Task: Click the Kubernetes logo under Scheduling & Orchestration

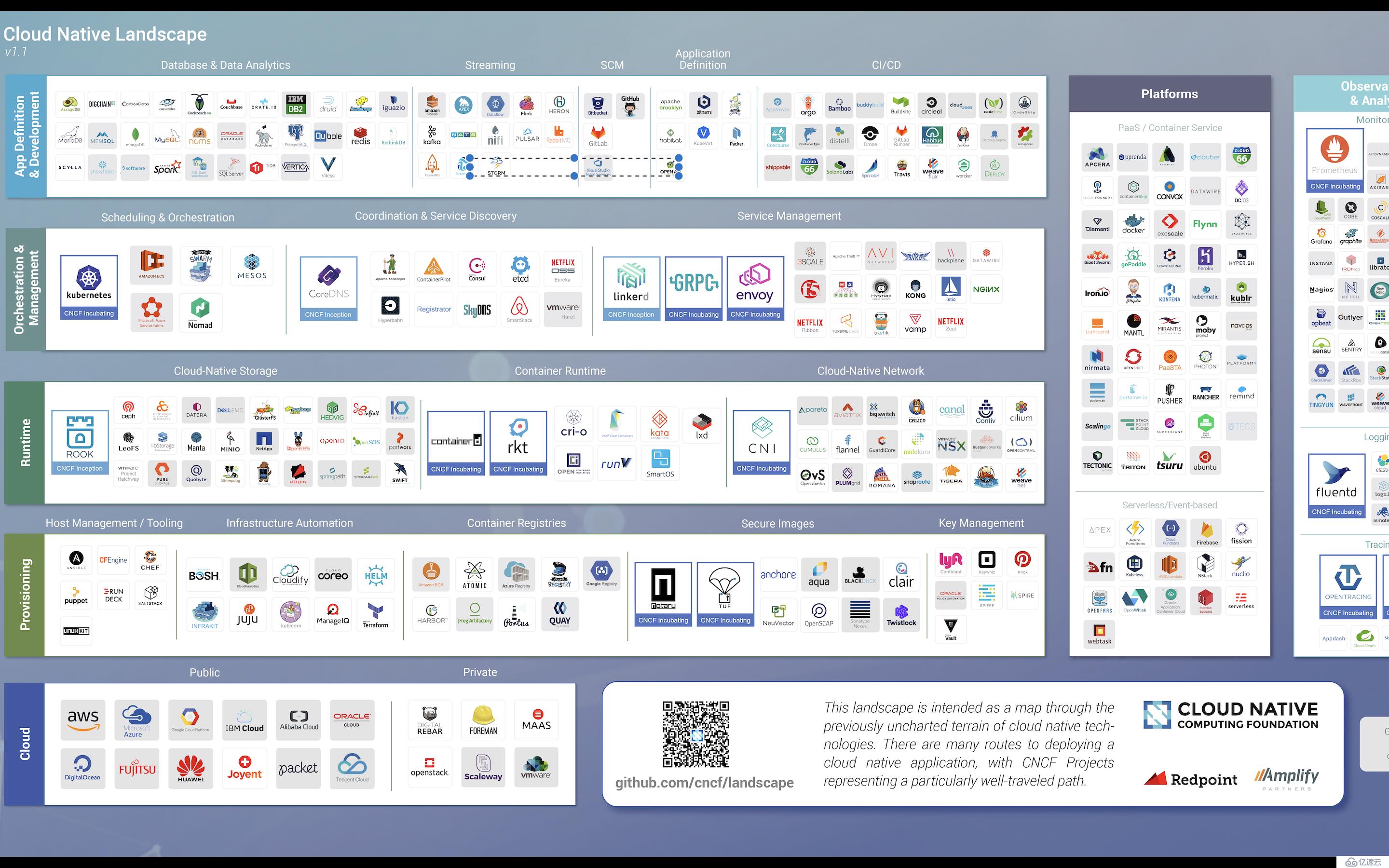Action: coord(89,287)
